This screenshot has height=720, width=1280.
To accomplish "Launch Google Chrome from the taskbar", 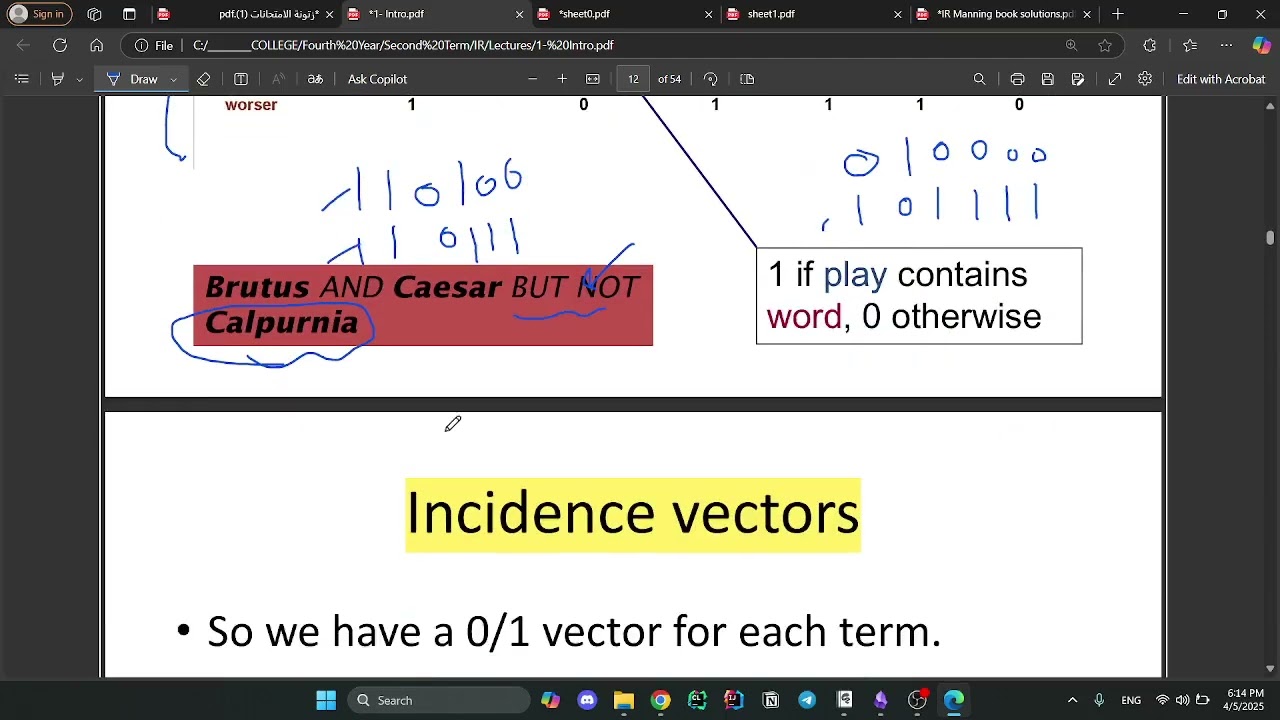I will click(660, 700).
